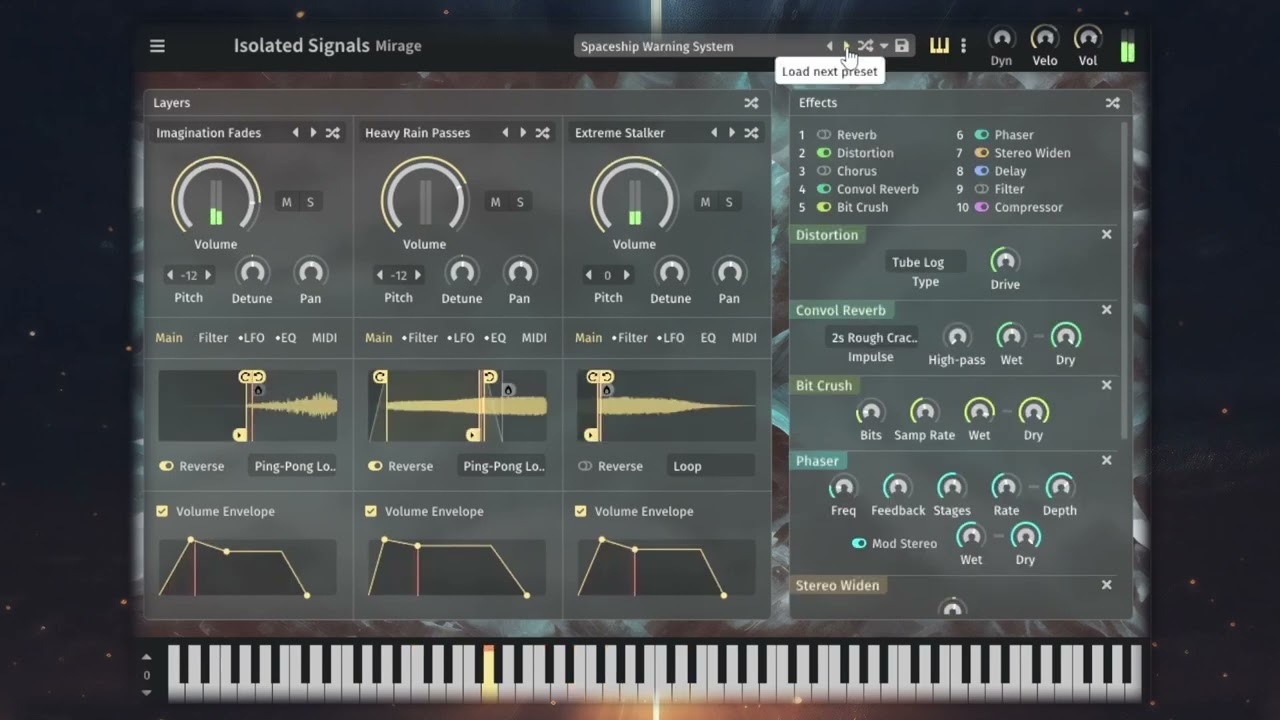Click the highlighted orange piano key
Viewport: 1280px width, 720px height.
point(489,673)
